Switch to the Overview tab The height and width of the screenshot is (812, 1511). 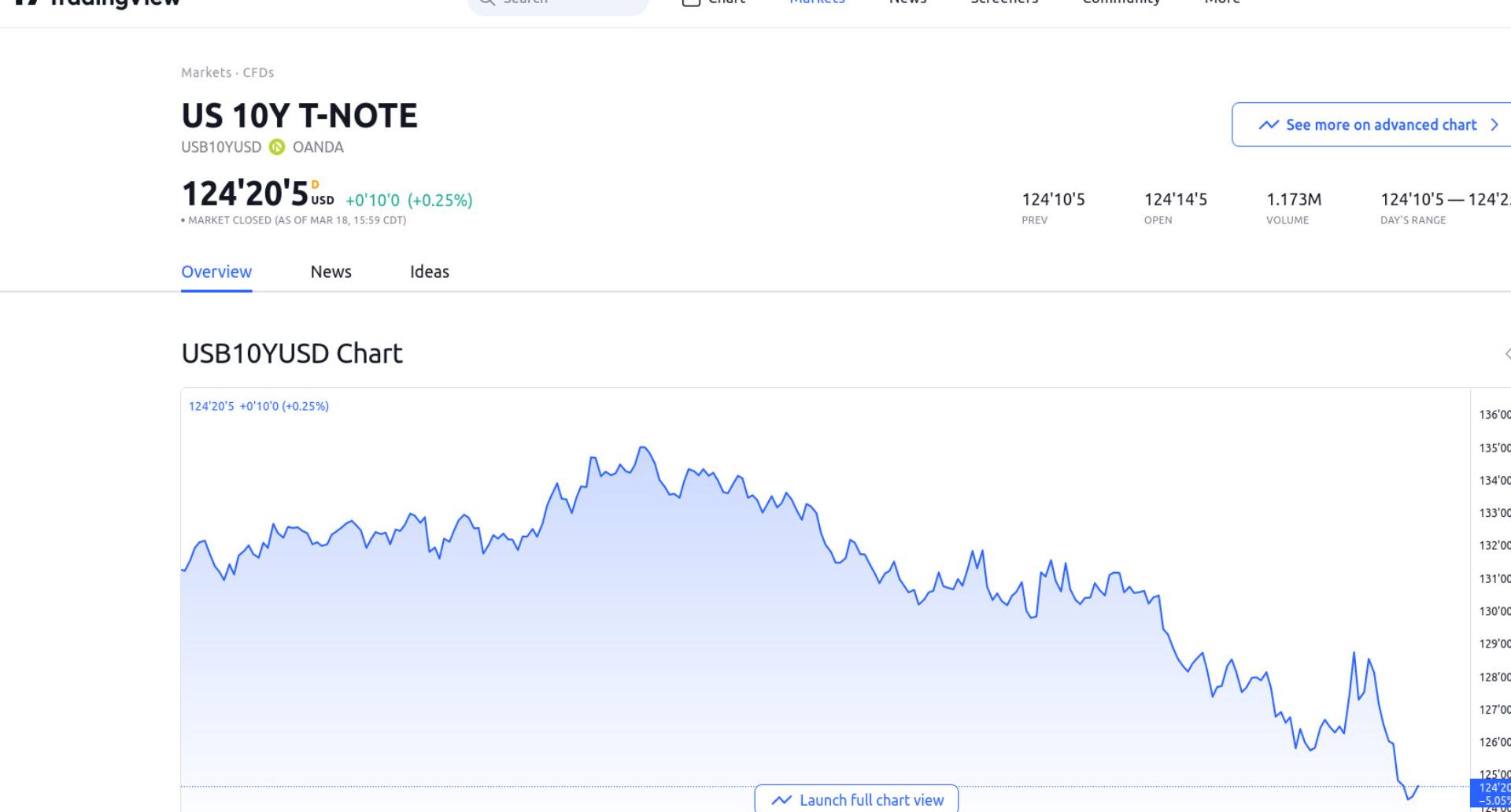click(x=216, y=271)
